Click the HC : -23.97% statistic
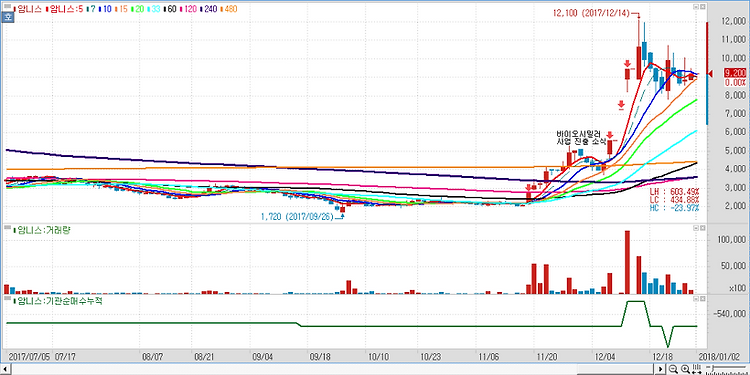Viewport: 750px width, 375px height. [674, 208]
